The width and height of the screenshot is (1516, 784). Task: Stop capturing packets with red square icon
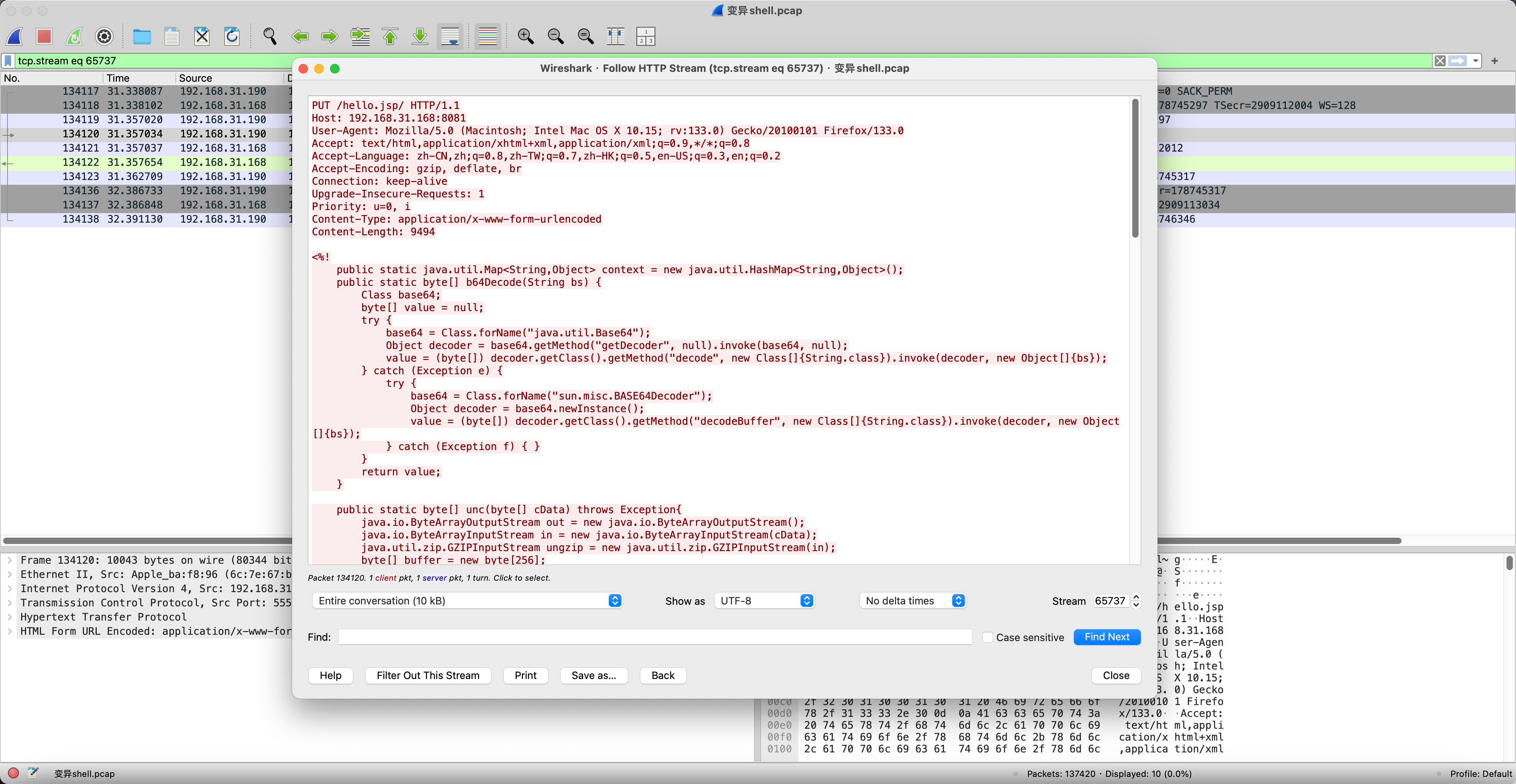click(44, 36)
